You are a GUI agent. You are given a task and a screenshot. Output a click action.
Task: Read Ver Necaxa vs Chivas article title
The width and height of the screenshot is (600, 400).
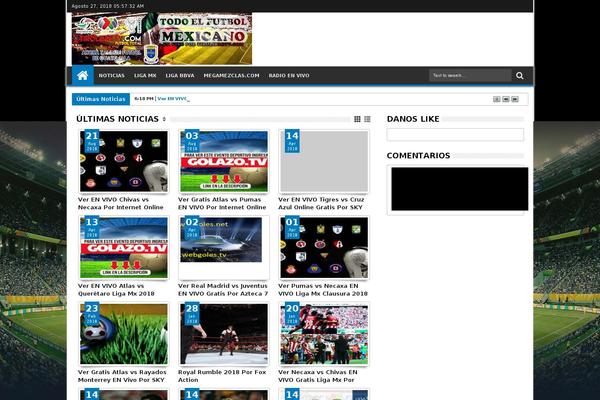pyautogui.click(x=318, y=376)
